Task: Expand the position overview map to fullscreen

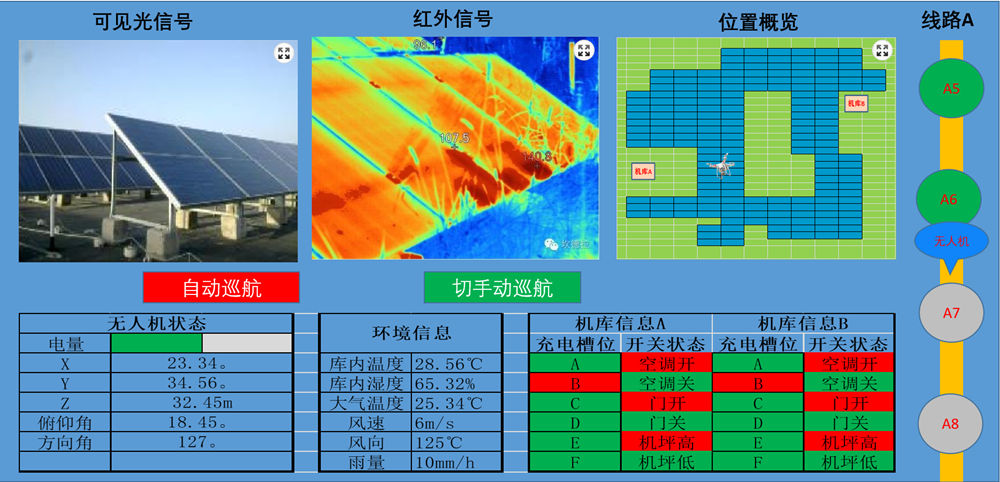Action: click(x=881, y=51)
